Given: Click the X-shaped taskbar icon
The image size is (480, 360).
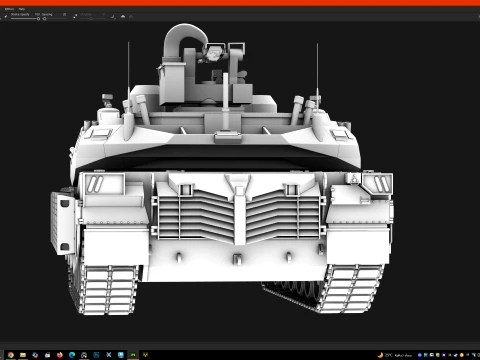Looking at the screenshot, I should [109, 355].
